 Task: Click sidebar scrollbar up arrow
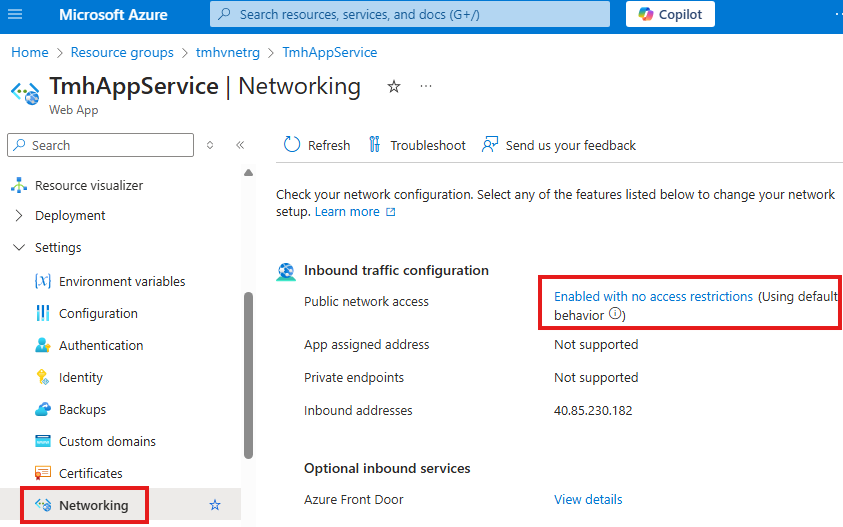click(248, 173)
